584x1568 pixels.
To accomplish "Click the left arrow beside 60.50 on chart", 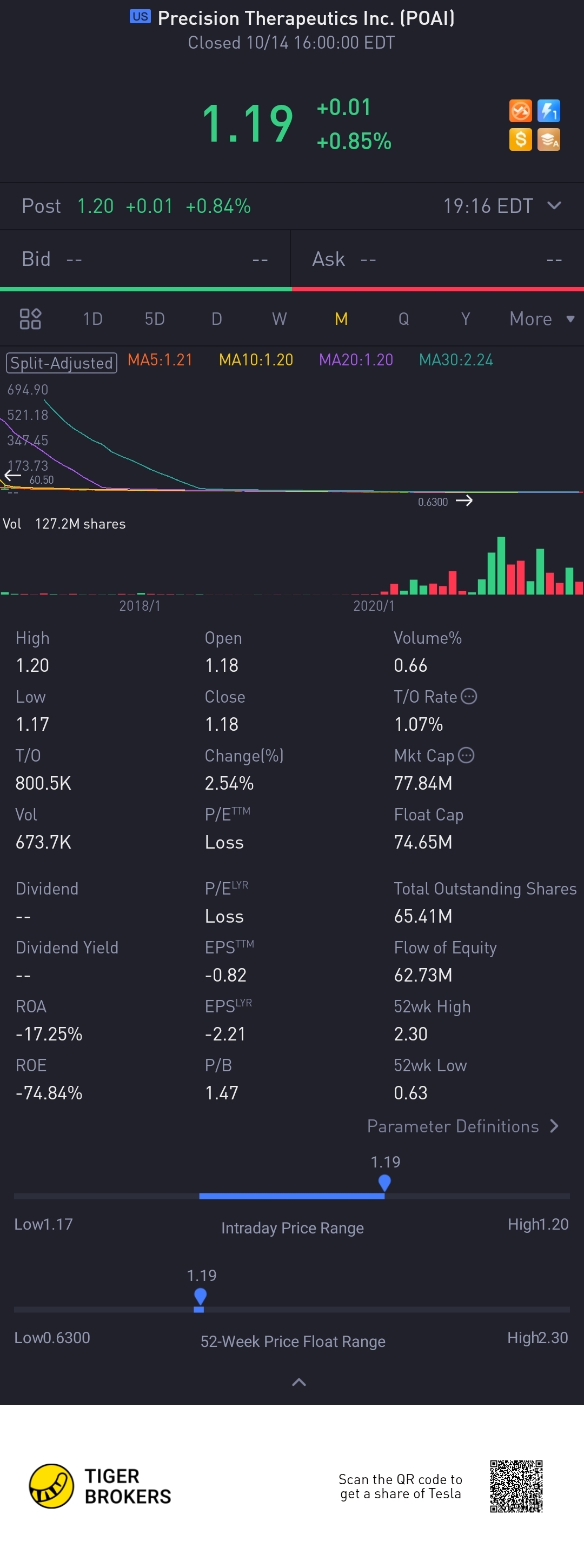I will pos(12,476).
